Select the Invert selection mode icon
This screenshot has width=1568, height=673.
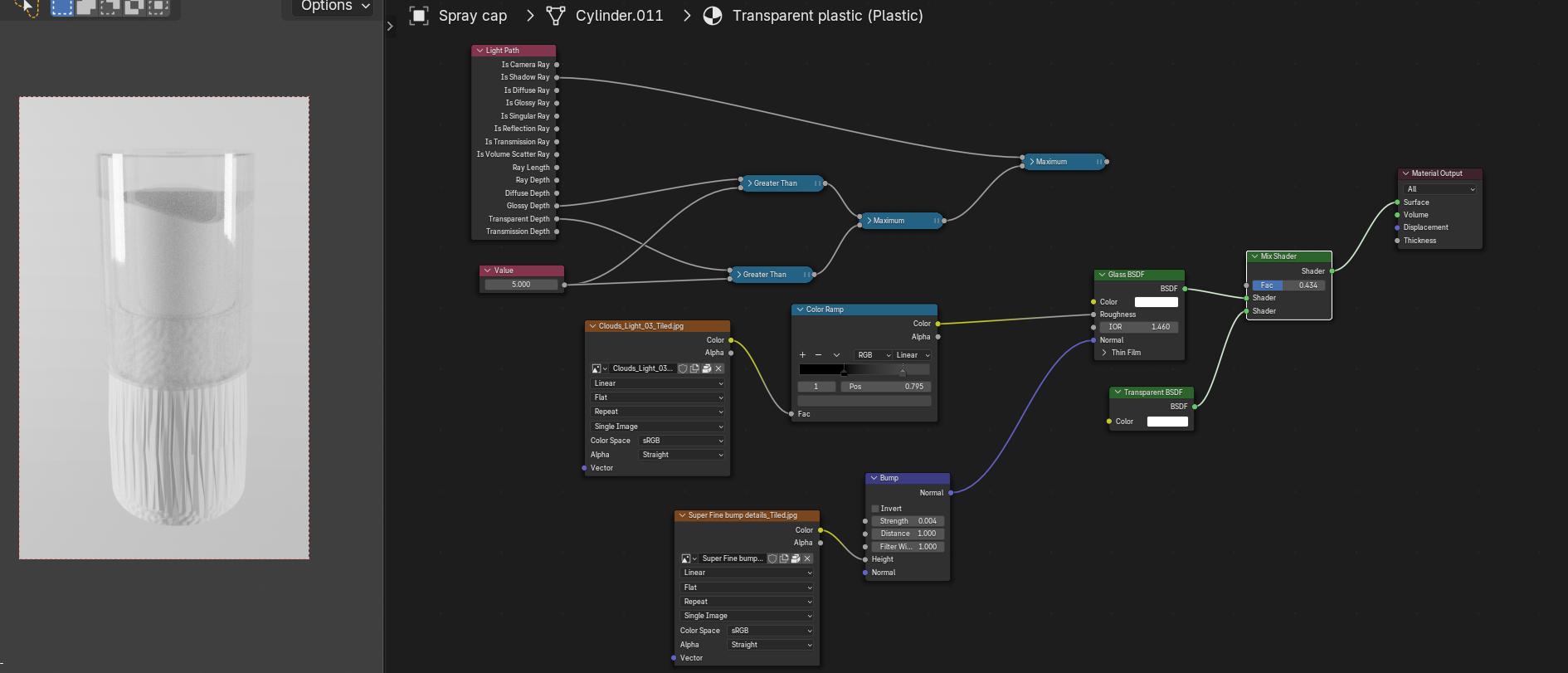click(134, 7)
